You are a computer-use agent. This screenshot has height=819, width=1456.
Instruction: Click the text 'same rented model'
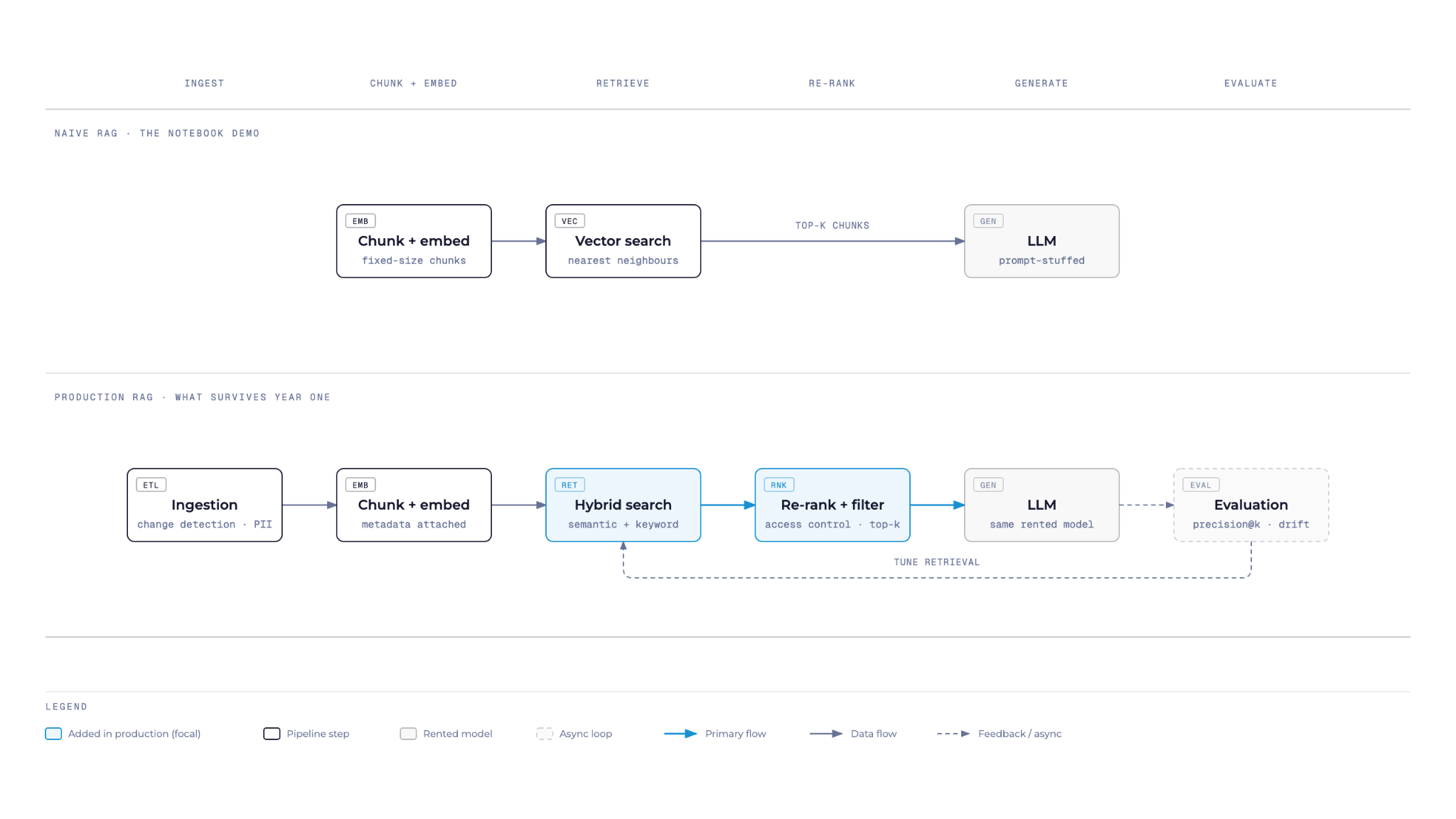coord(1042,525)
